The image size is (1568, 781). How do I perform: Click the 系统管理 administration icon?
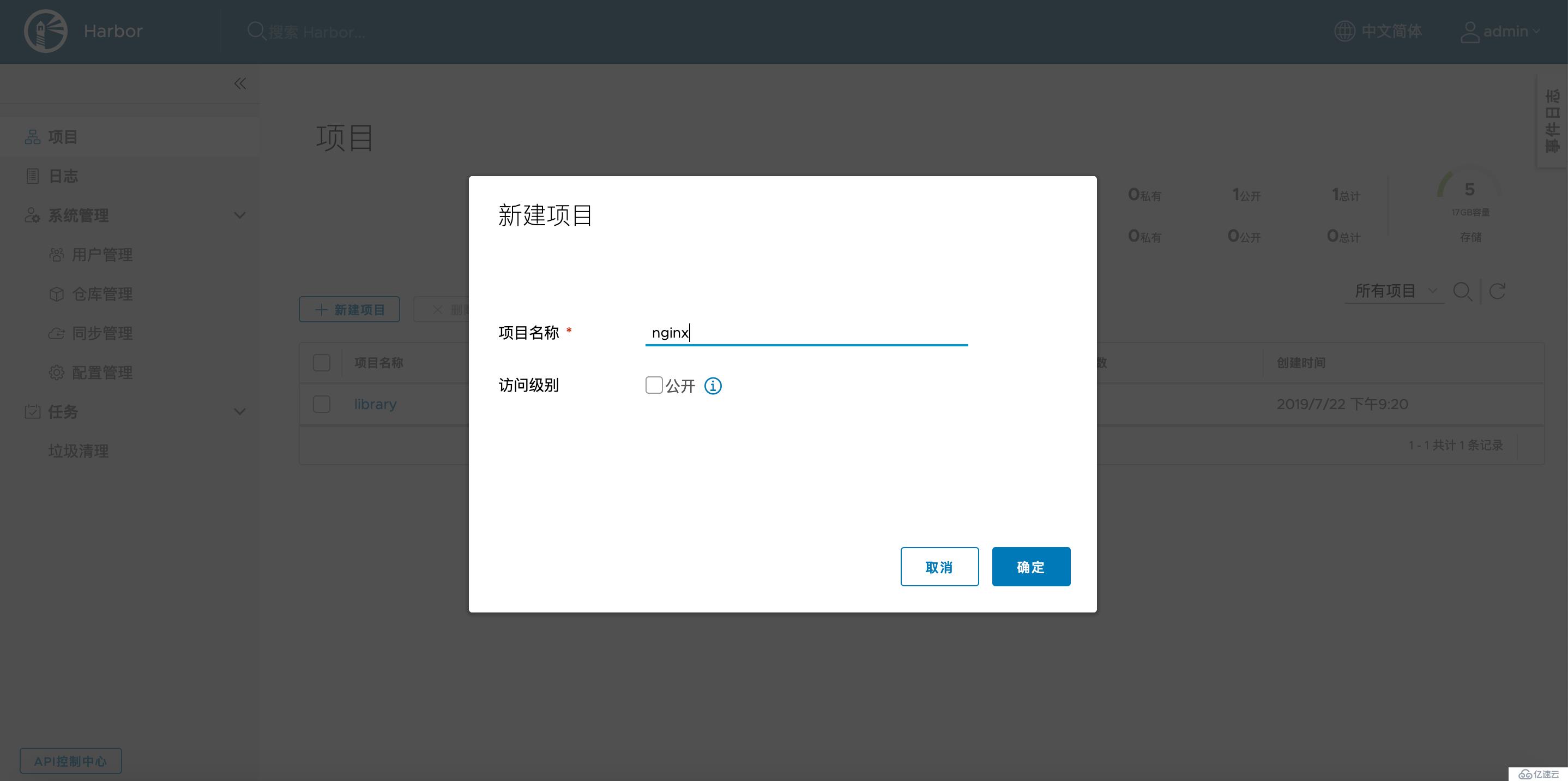click(32, 215)
